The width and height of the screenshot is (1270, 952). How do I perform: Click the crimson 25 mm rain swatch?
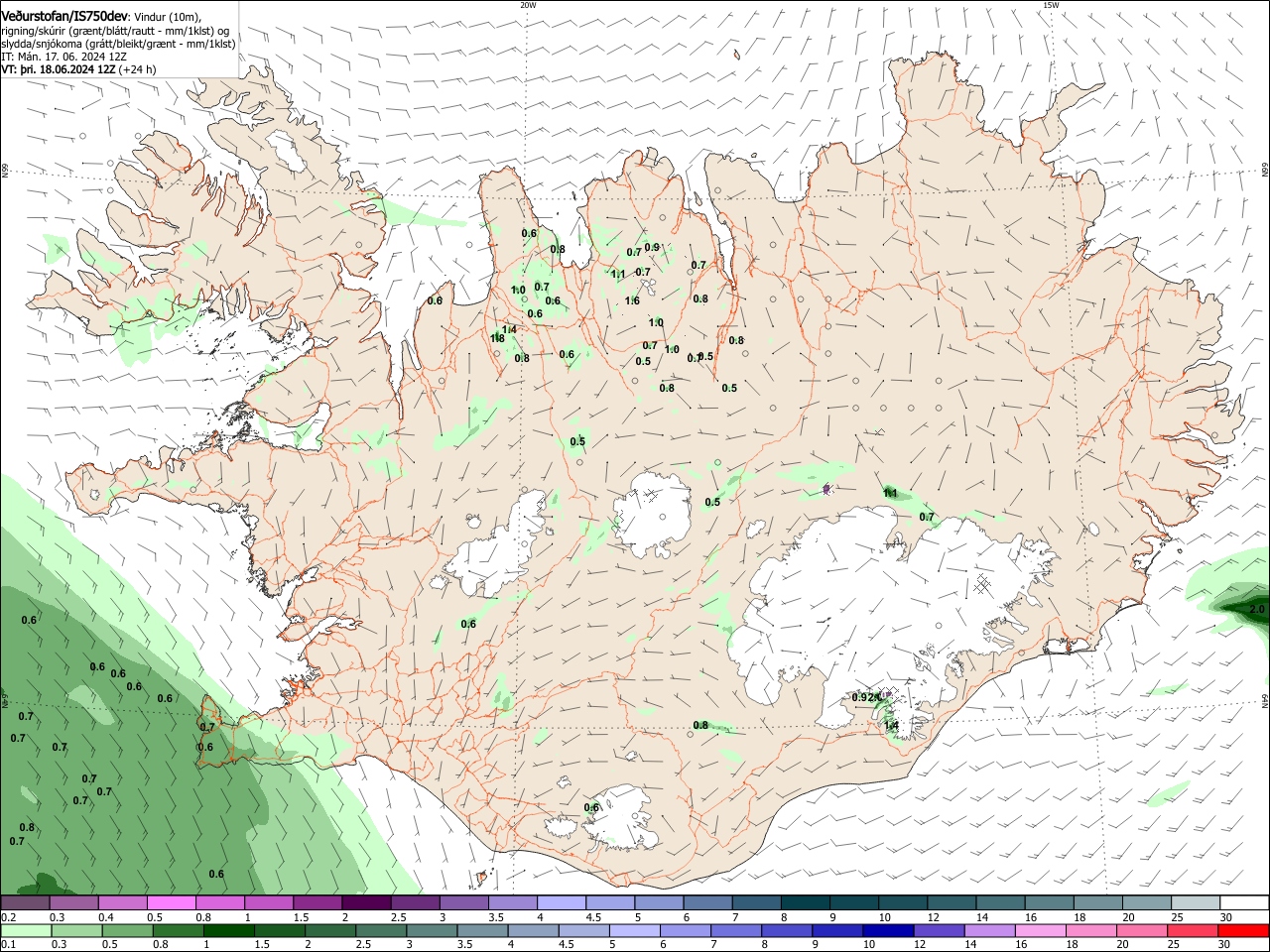click(x=1194, y=930)
